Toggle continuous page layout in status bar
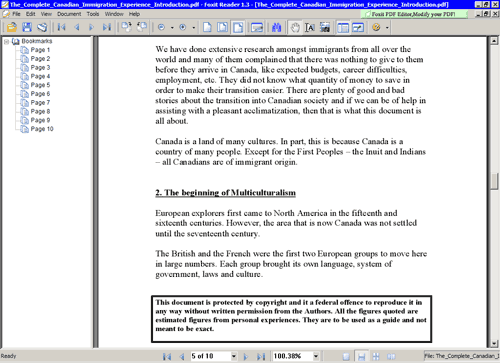The width and height of the screenshot is (500, 363). (x=361, y=356)
